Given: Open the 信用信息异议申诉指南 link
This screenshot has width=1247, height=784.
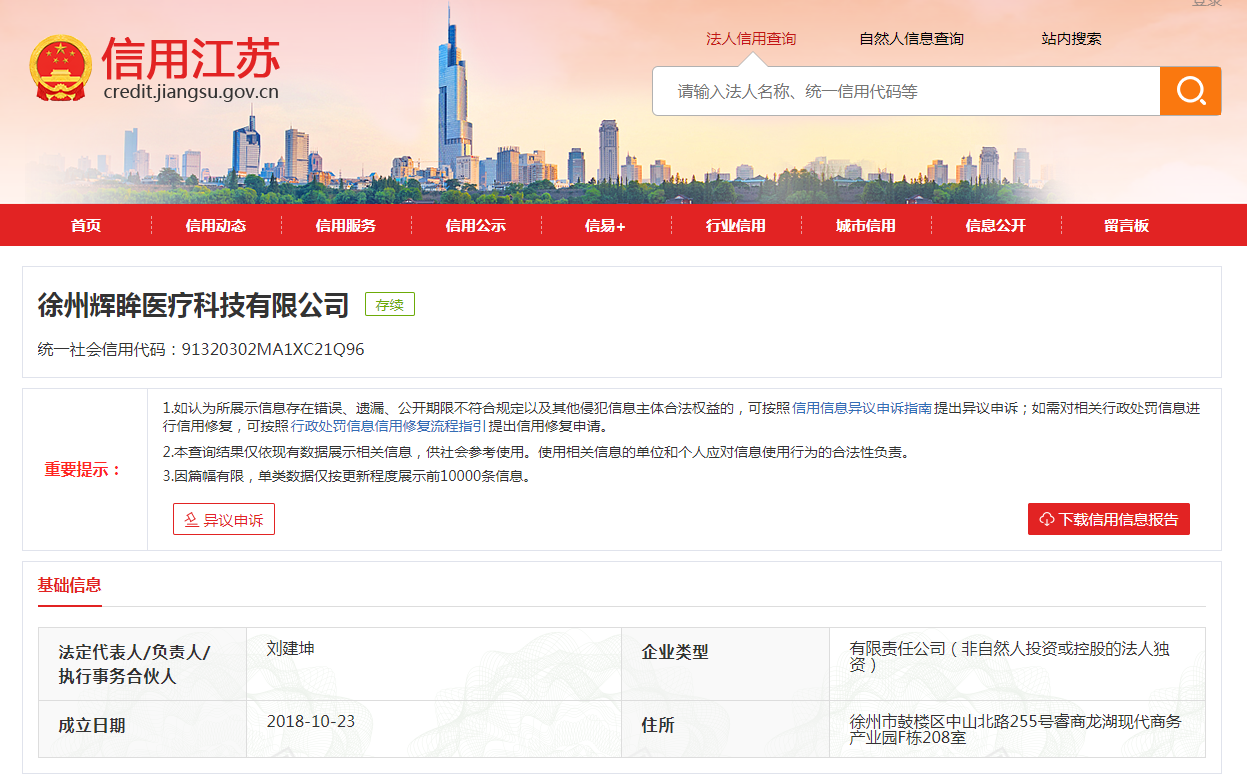Looking at the screenshot, I should click(862, 408).
